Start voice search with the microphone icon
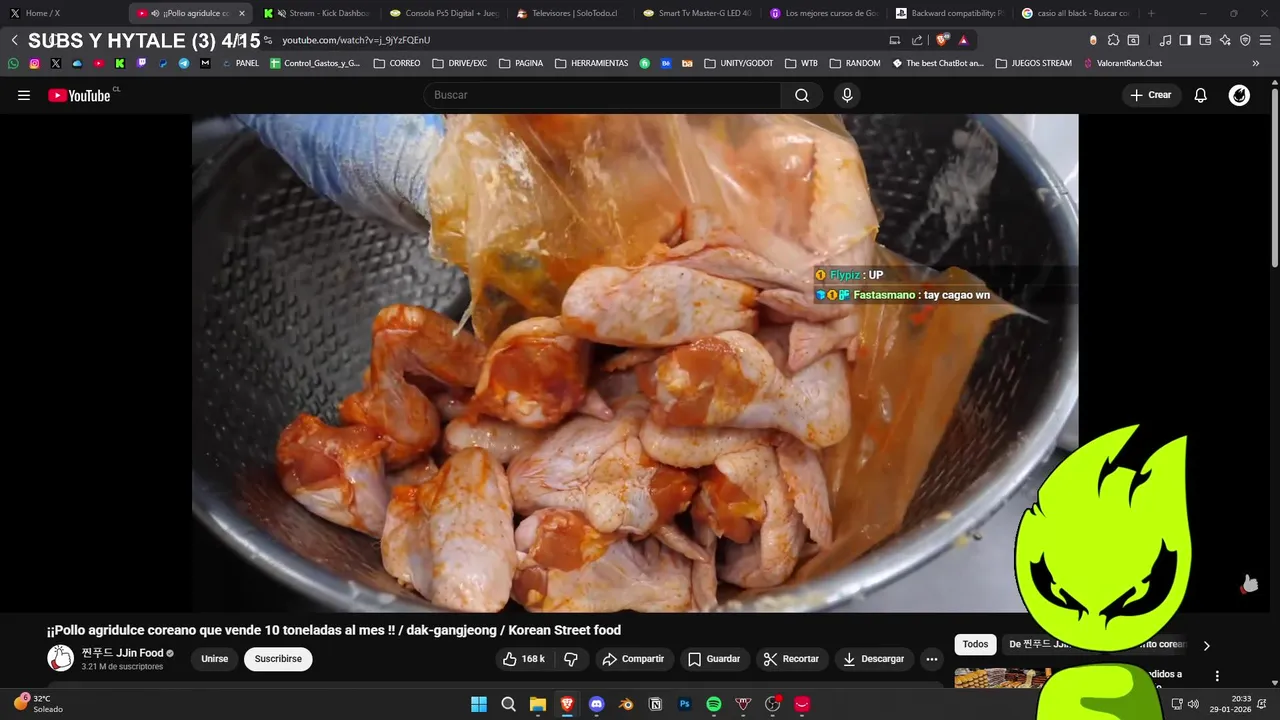The width and height of the screenshot is (1280, 720). coord(847,95)
